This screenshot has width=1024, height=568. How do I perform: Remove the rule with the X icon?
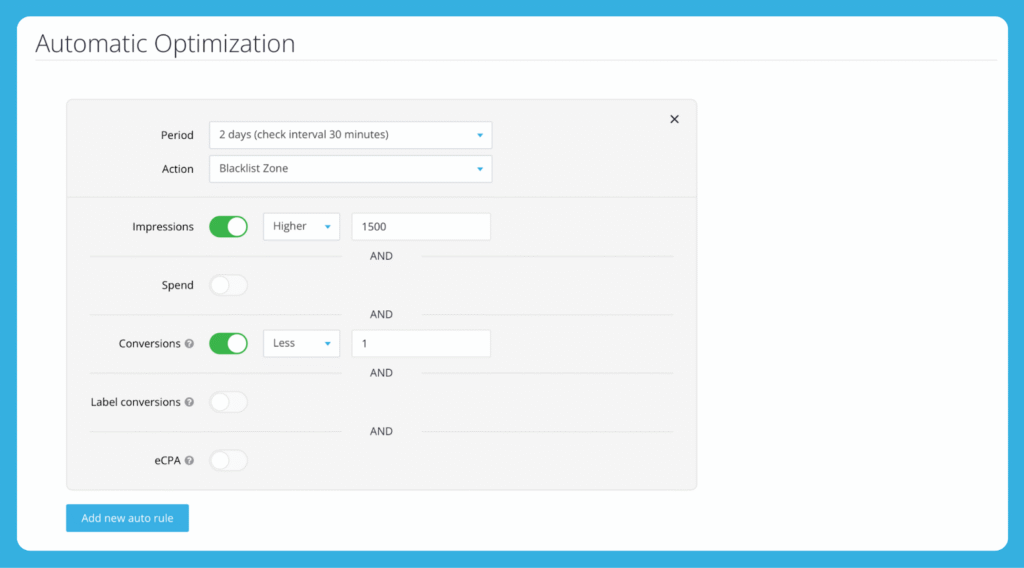coord(674,119)
